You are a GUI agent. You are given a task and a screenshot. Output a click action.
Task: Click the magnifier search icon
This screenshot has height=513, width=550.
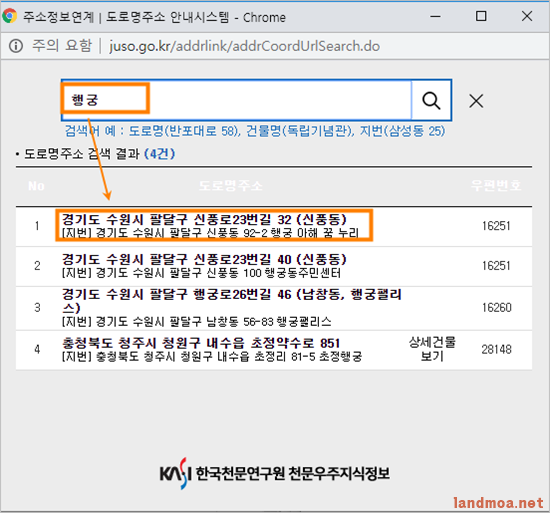pyautogui.click(x=431, y=101)
